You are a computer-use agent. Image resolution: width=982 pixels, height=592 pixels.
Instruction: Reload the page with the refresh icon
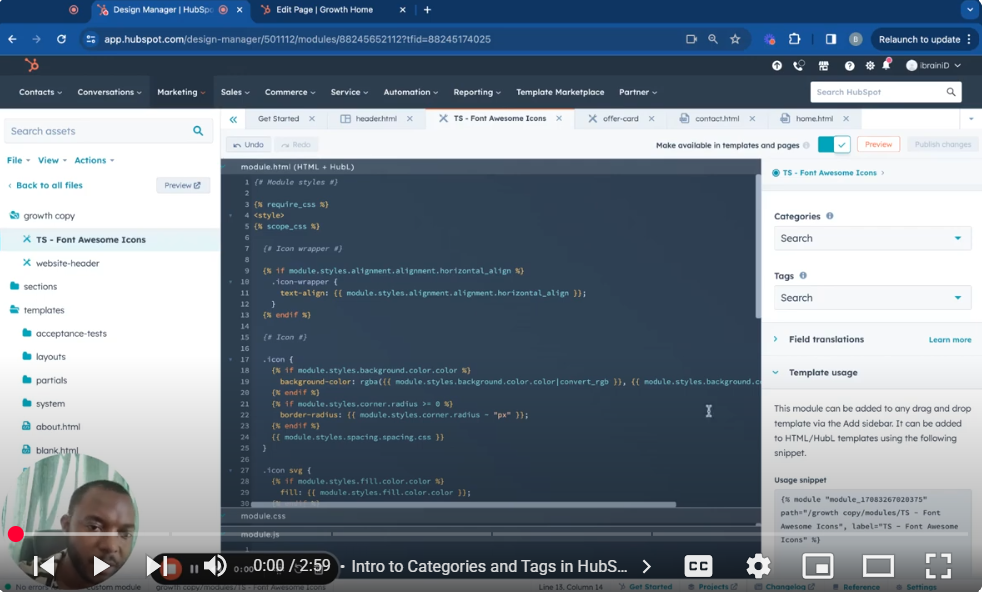point(61,39)
